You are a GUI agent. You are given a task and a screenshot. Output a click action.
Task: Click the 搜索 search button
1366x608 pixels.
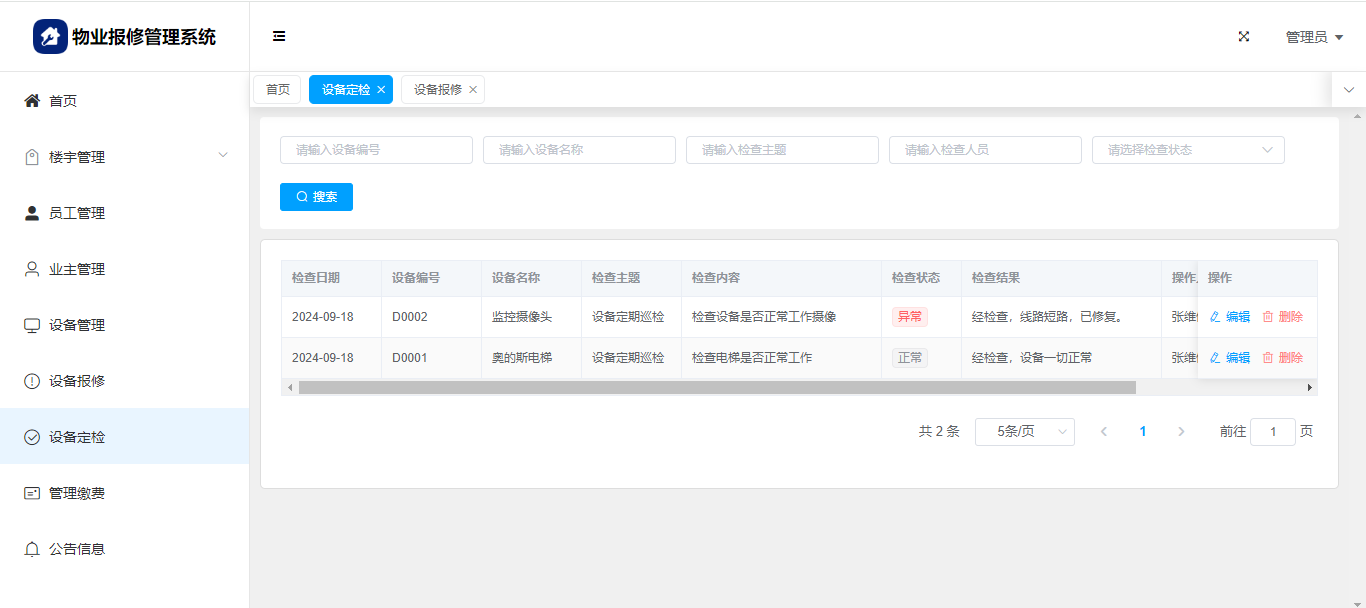(316, 197)
